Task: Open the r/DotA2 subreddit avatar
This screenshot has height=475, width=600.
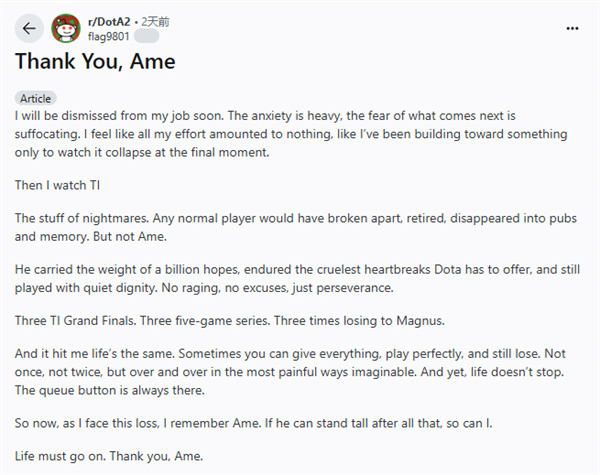Action: [x=67, y=28]
